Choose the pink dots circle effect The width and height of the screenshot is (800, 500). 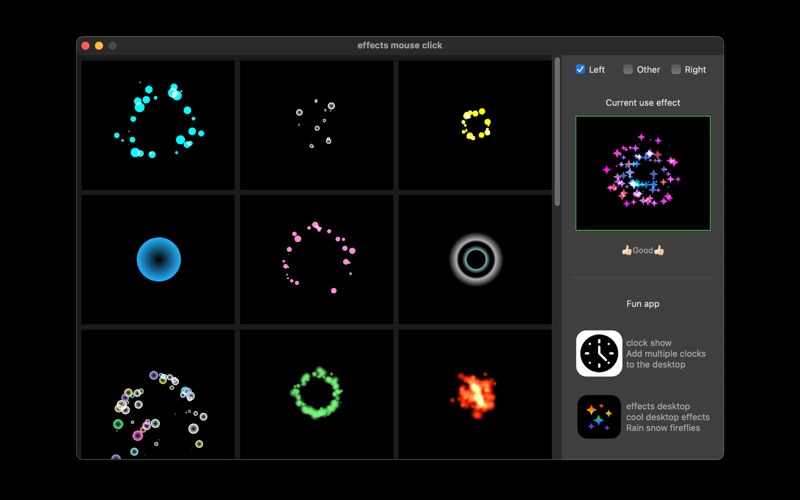pos(316,259)
